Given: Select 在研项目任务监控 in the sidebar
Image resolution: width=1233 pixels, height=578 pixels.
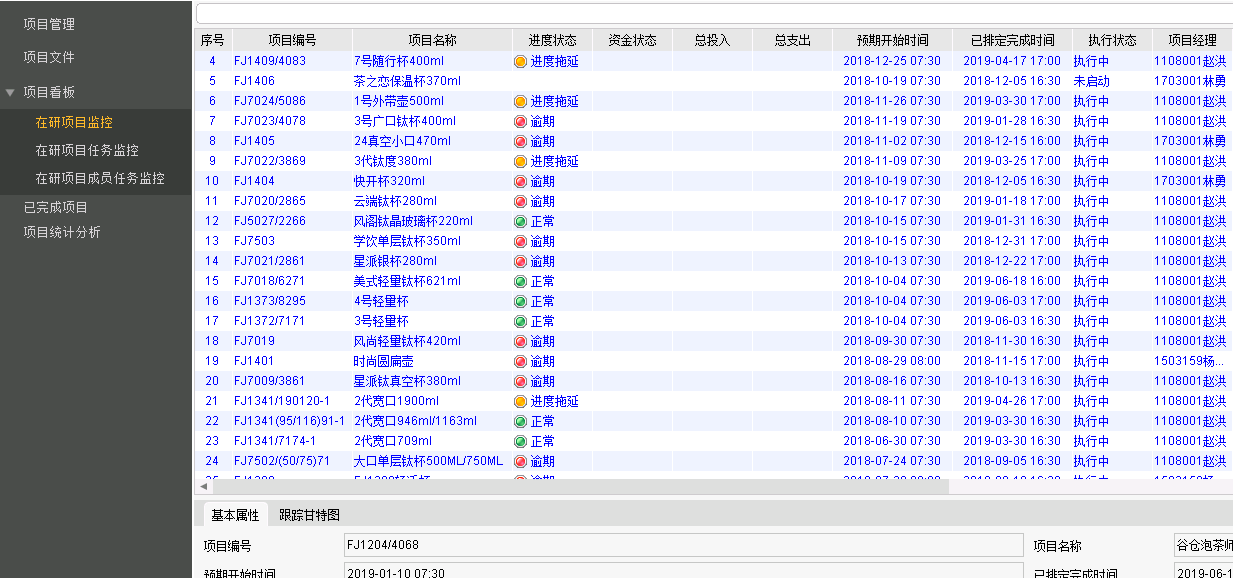Looking at the screenshot, I should [87, 150].
